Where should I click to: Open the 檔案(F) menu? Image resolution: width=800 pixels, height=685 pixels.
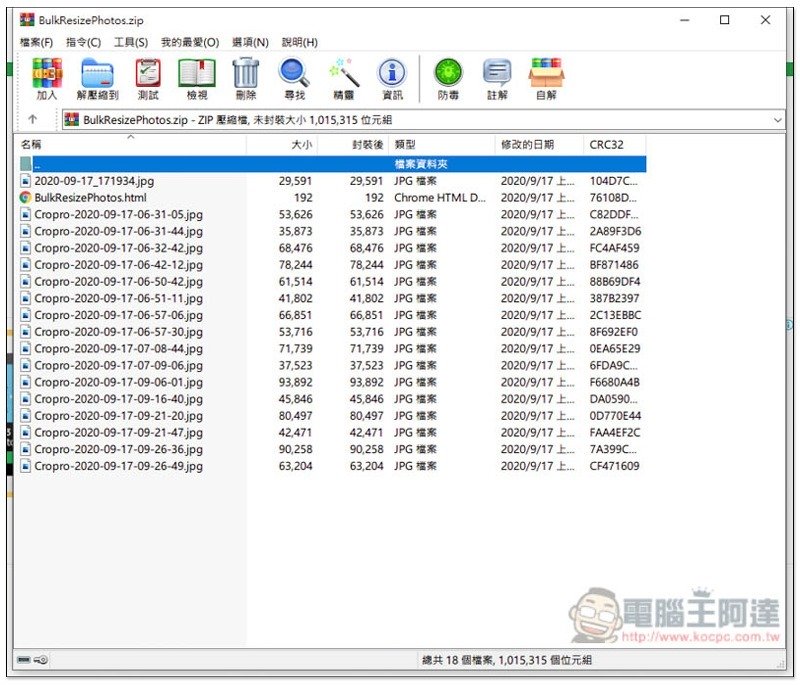[x=37, y=42]
